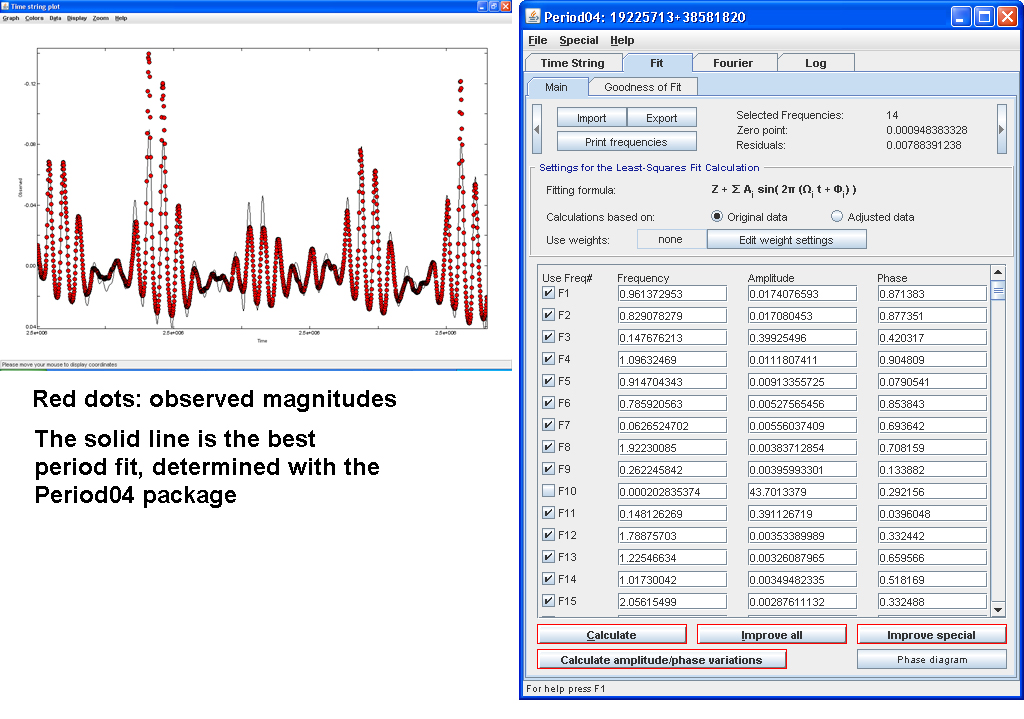1024x719 pixels.
Task: Click the F15 Phase field 0.332488
Action: pos(932,602)
